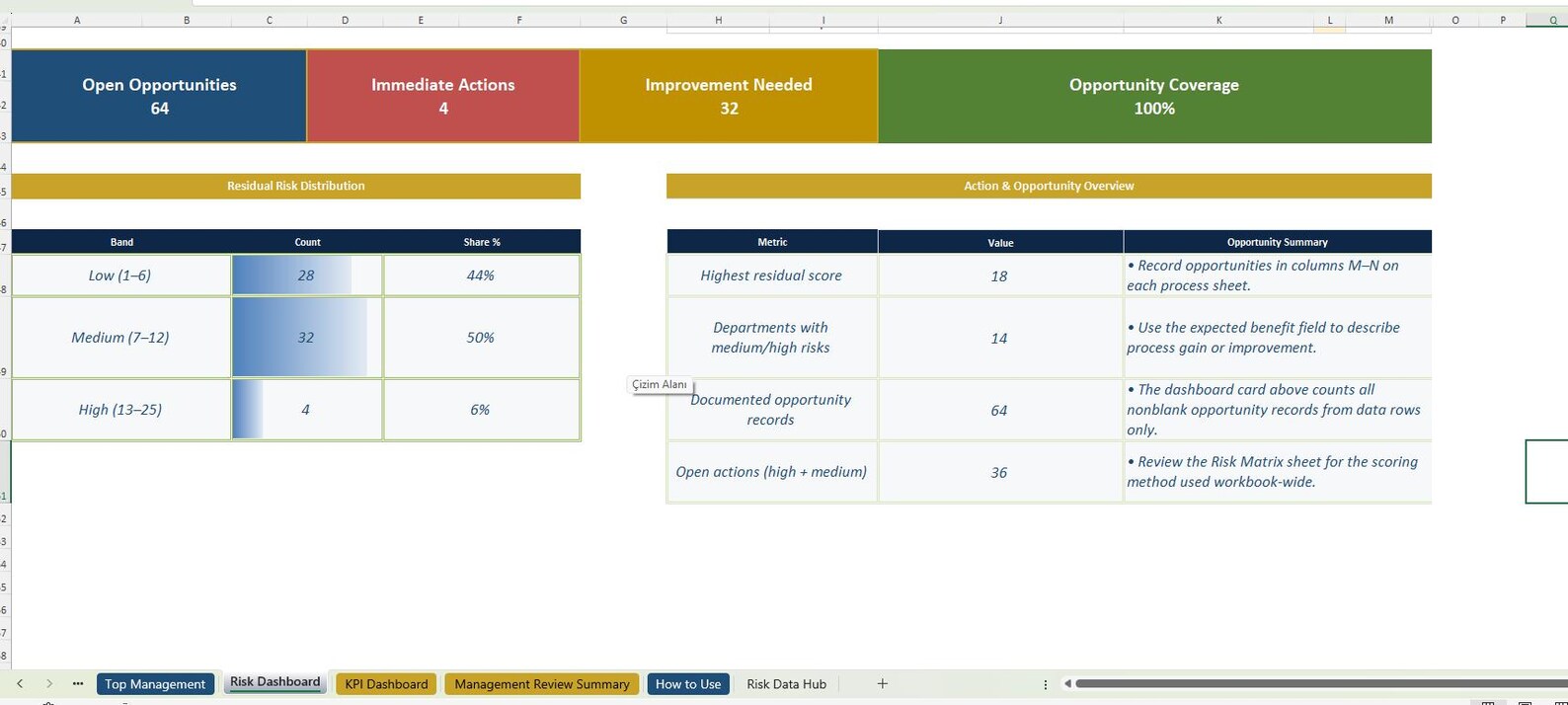
Task: Click the horizontal scrollbar thumb
Action: (x=1321, y=683)
